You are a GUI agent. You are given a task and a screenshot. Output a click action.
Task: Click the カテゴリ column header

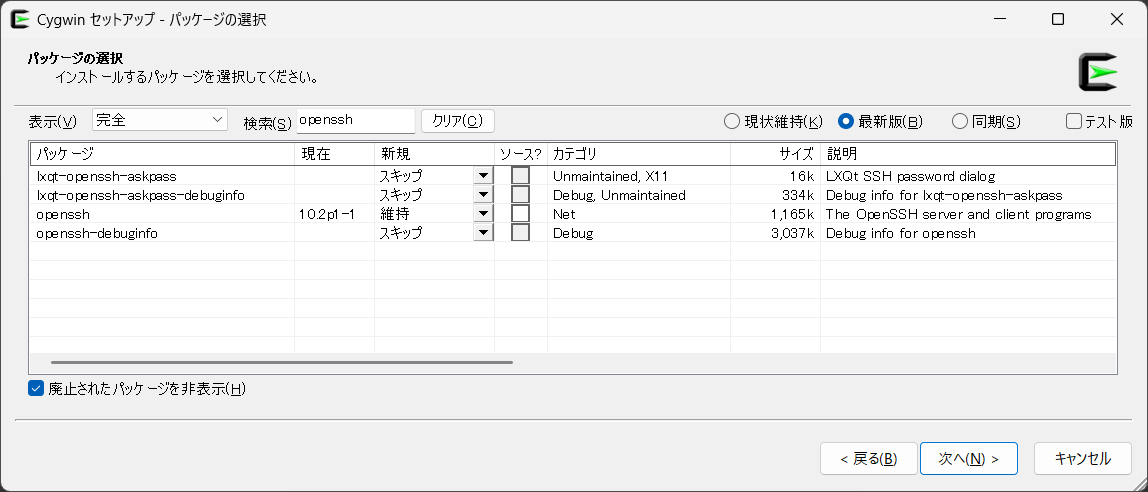(638, 154)
